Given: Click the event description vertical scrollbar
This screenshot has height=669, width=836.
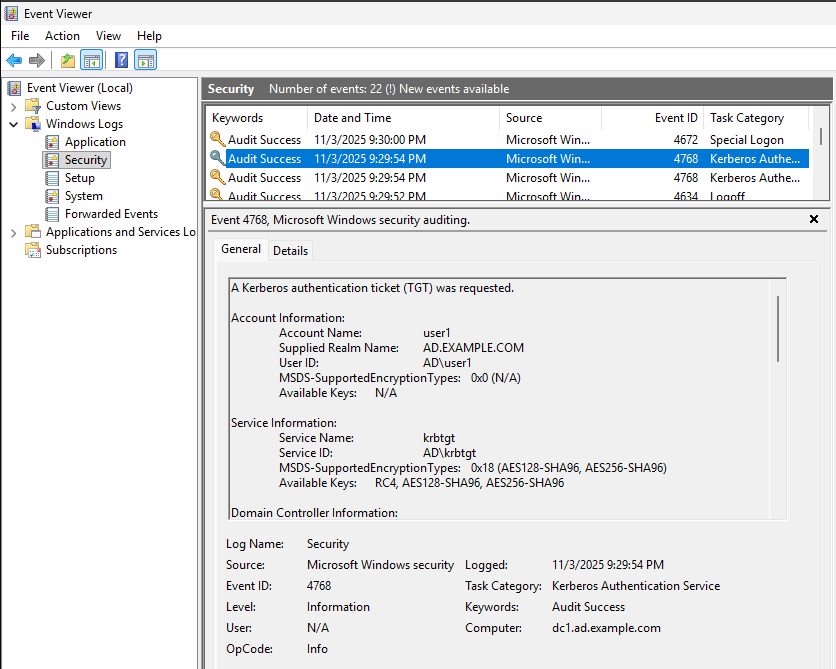Looking at the screenshot, I should tap(778, 330).
